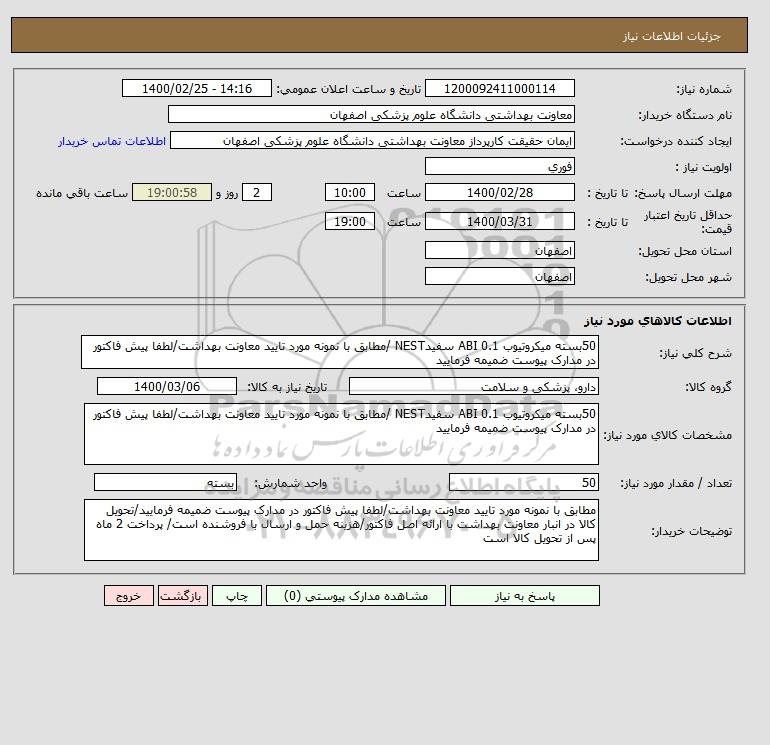Click the validity time field 19:00
Image resolution: width=770 pixels, height=745 pixels.
[x=350, y=221]
